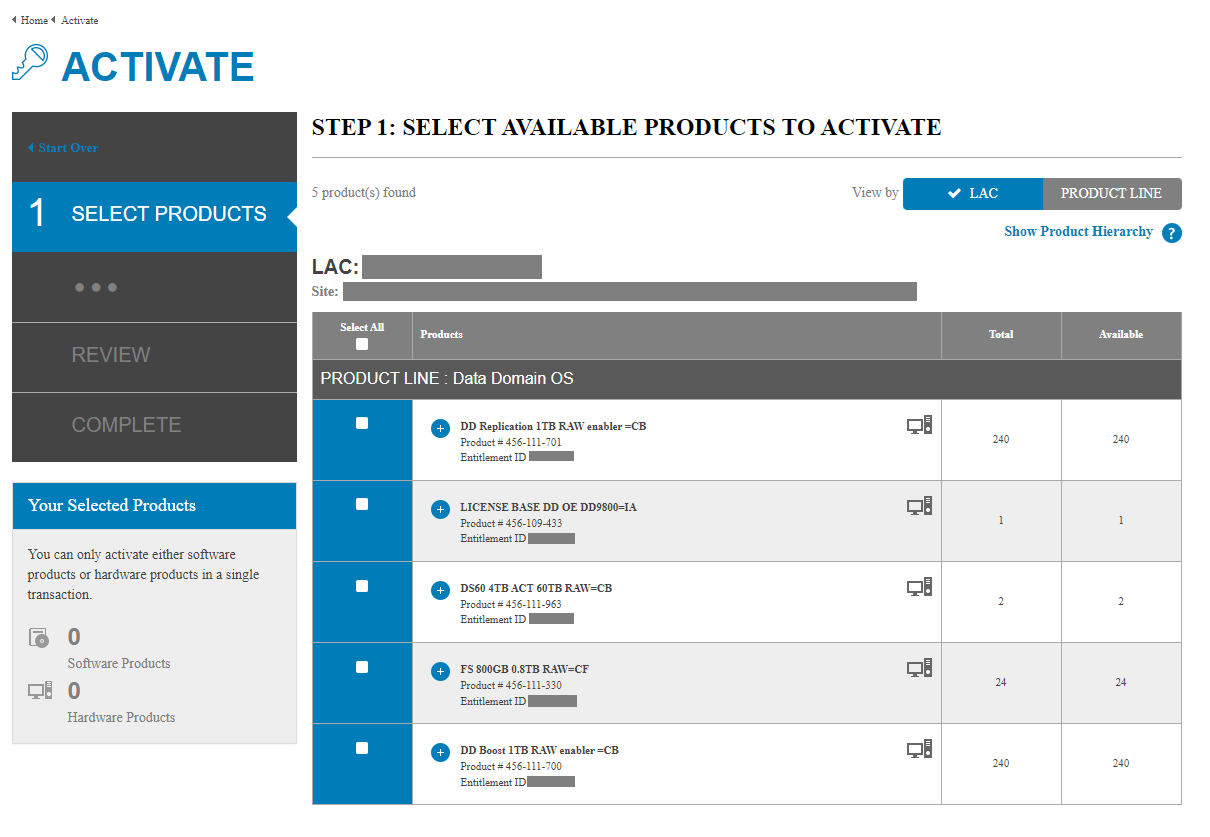
Task: Click the REVIEW step in the sidebar
Action: [111, 355]
